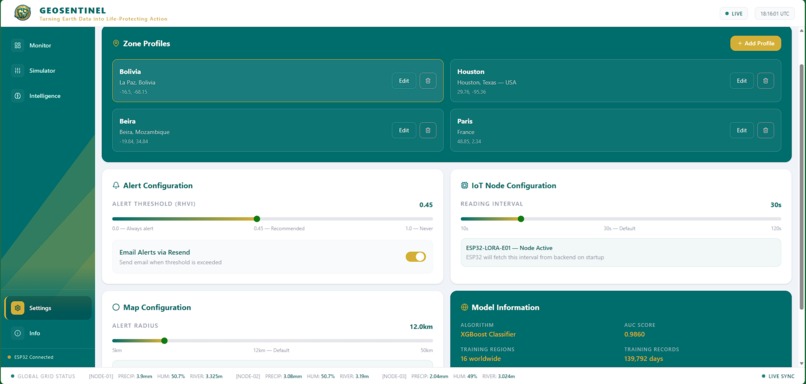Click the 0.45 — Recommended label
Screen dimensions: 806x384
(279, 229)
